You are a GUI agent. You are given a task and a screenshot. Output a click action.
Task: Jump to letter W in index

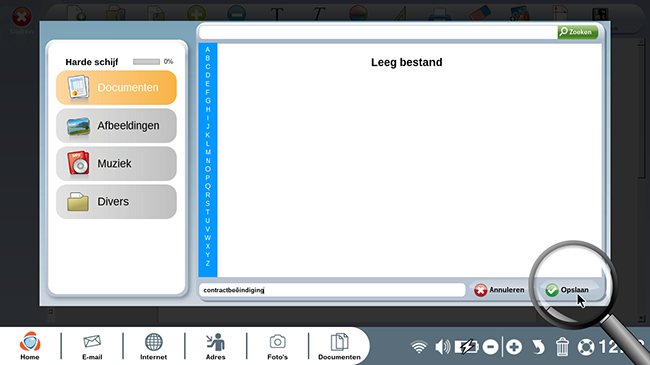click(208, 238)
